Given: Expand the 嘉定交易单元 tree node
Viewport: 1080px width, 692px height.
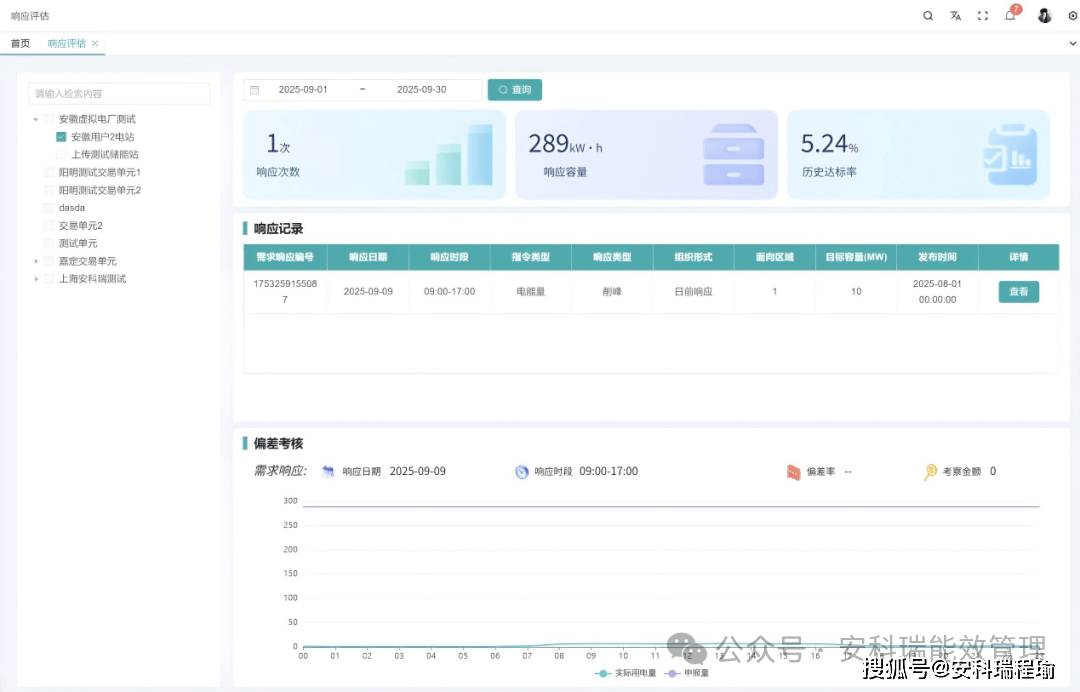Looking at the screenshot, I should tap(36, 261).
